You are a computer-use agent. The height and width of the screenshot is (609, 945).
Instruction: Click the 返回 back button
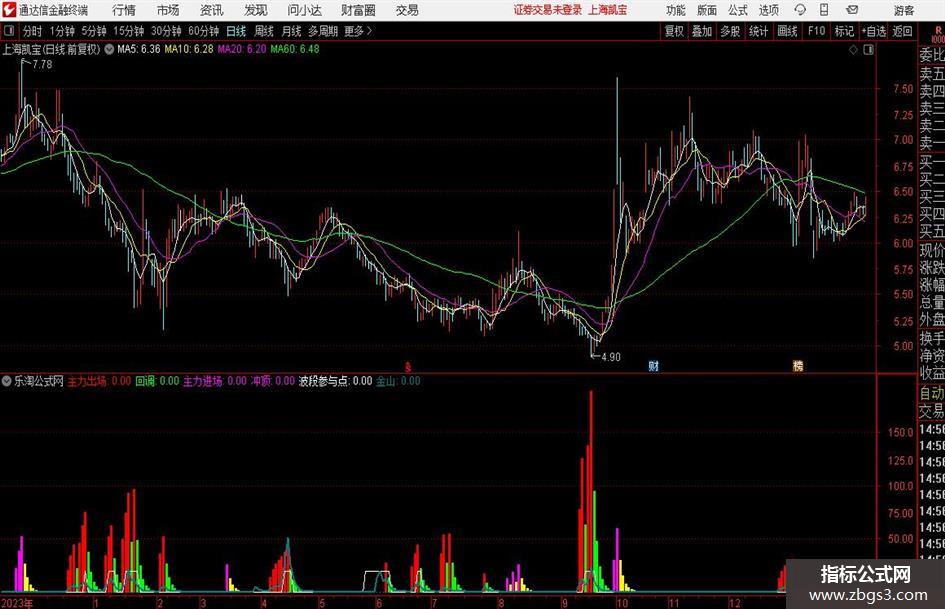pos(902,31)
